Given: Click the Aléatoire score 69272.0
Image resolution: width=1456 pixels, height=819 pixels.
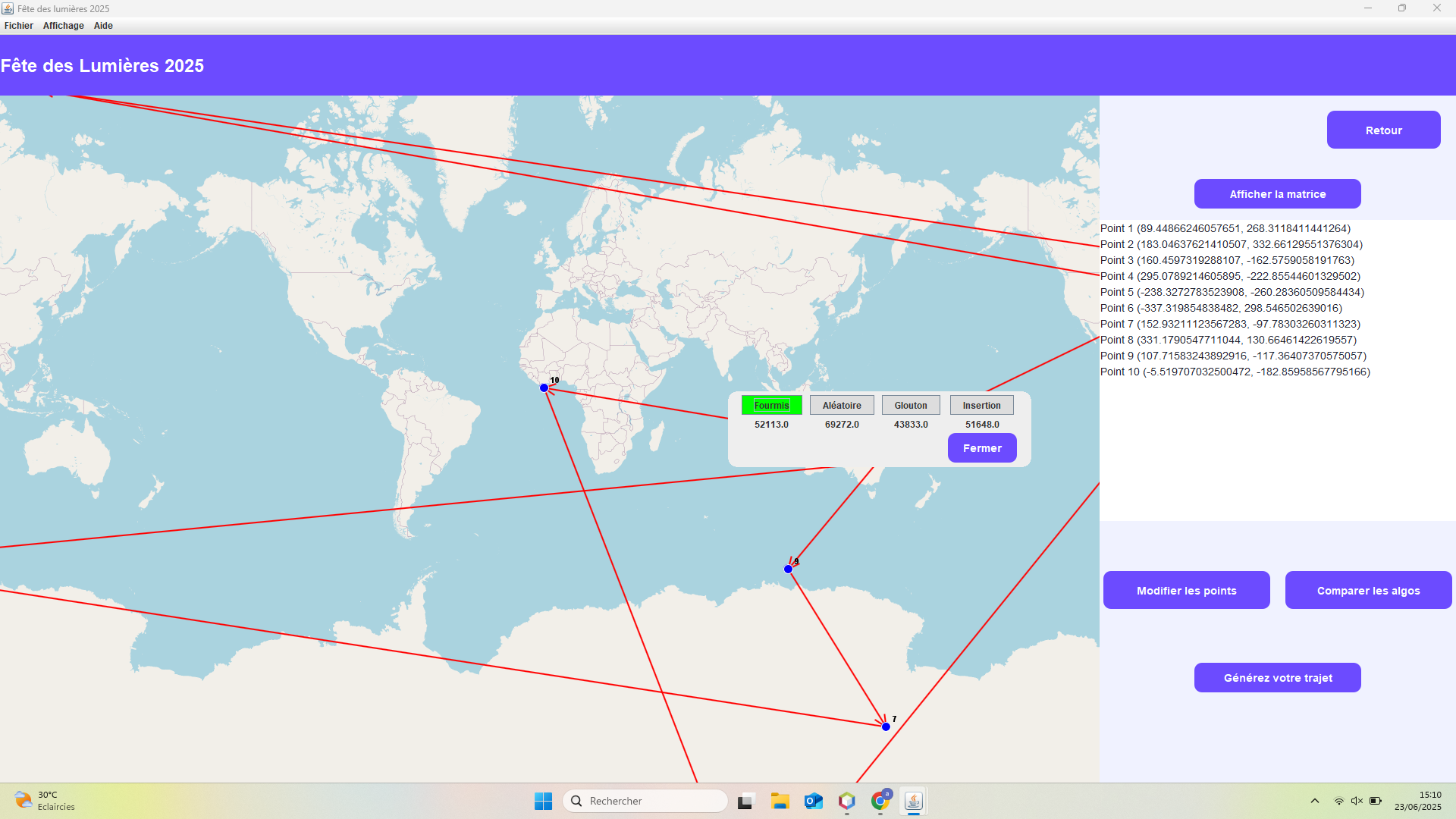Looking at the screenshot, I should pyautogui.click(x=842, y=425).
